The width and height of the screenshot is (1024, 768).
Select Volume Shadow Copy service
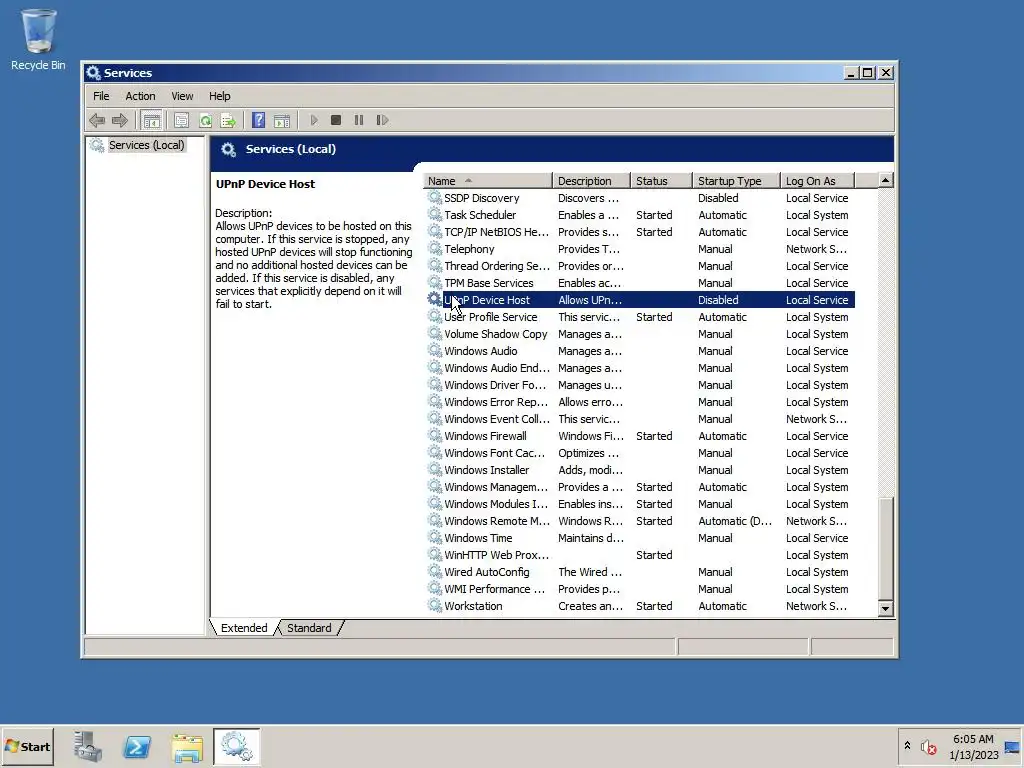[x=639, y=334]
